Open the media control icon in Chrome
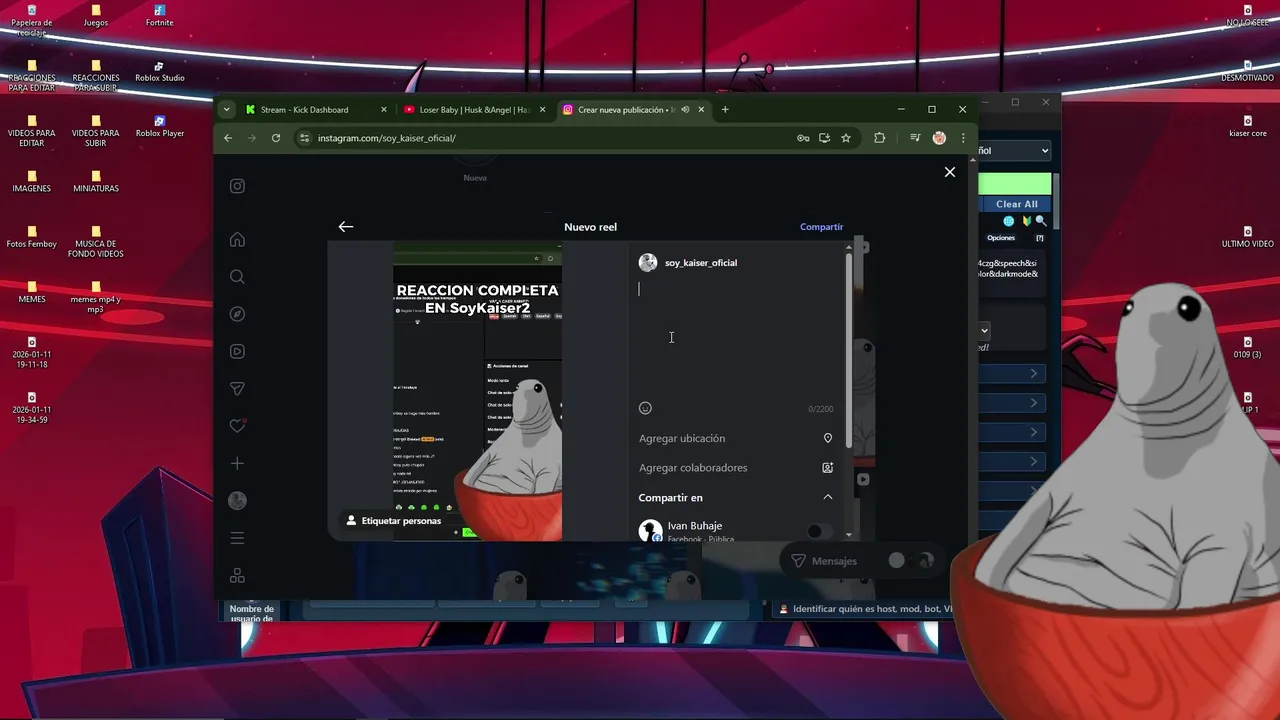Viewport: 1280px width, 720px height. [x=915, y=138]
